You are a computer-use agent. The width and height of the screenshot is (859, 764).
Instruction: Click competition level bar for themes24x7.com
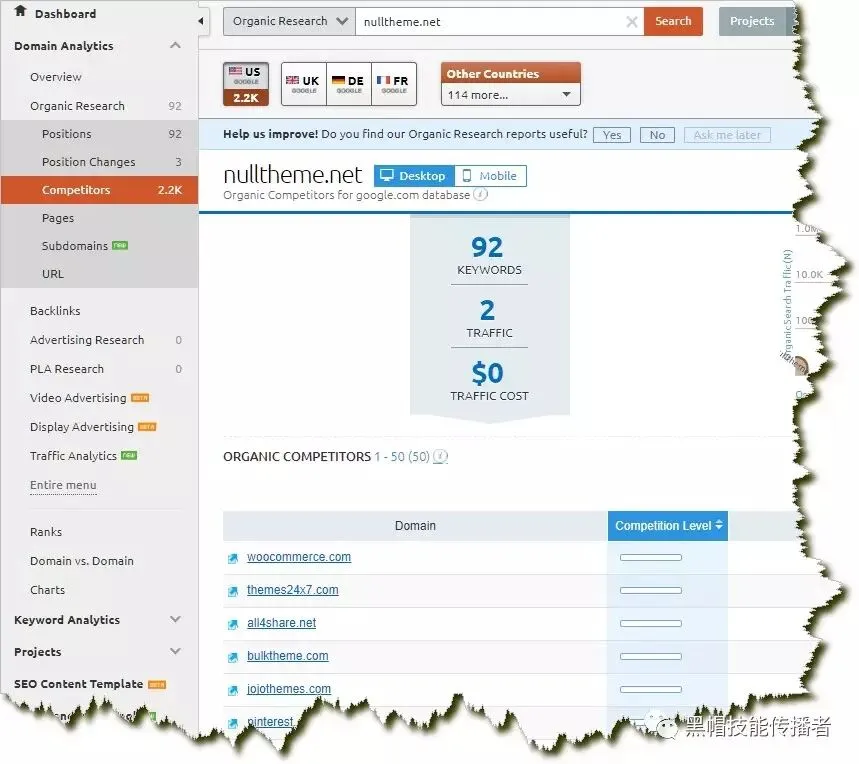651,590
